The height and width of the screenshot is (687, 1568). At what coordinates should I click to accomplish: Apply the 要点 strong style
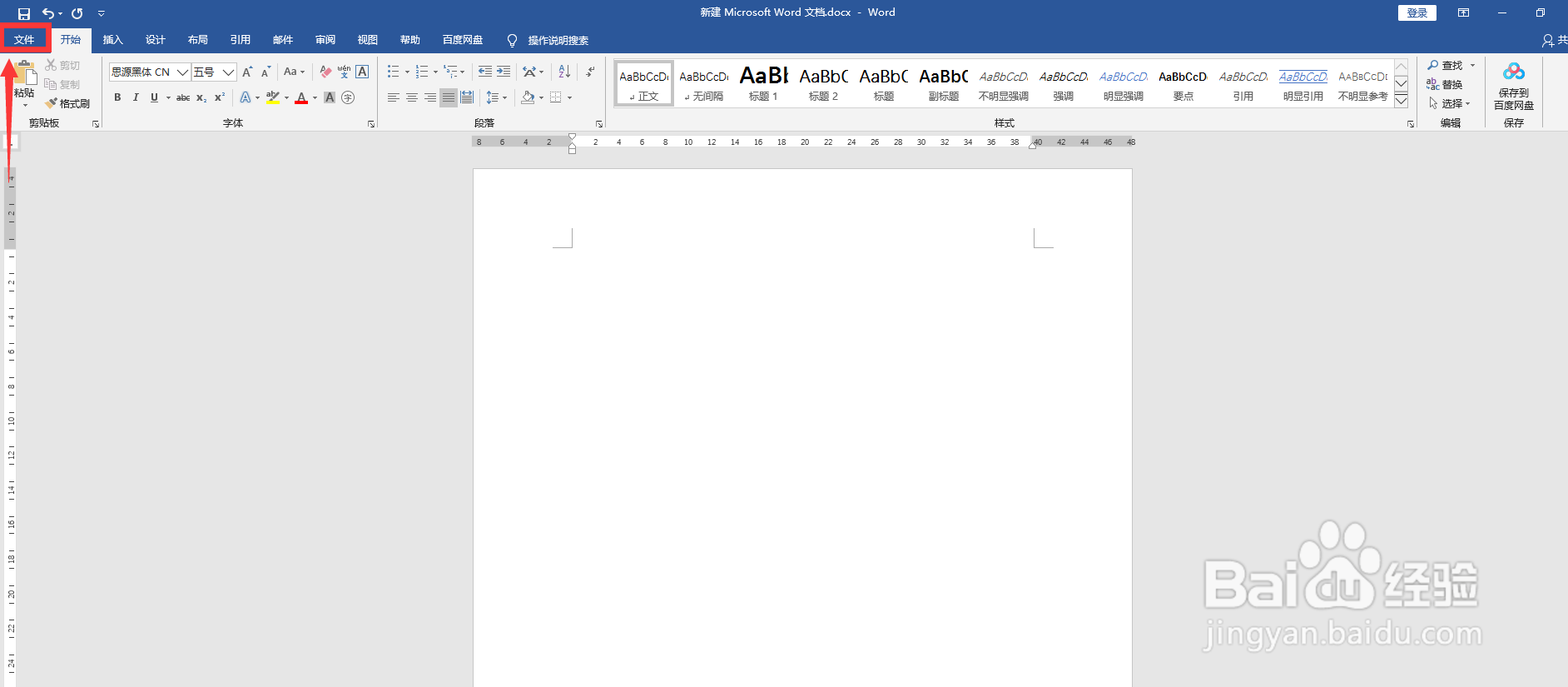point(1183,83)
